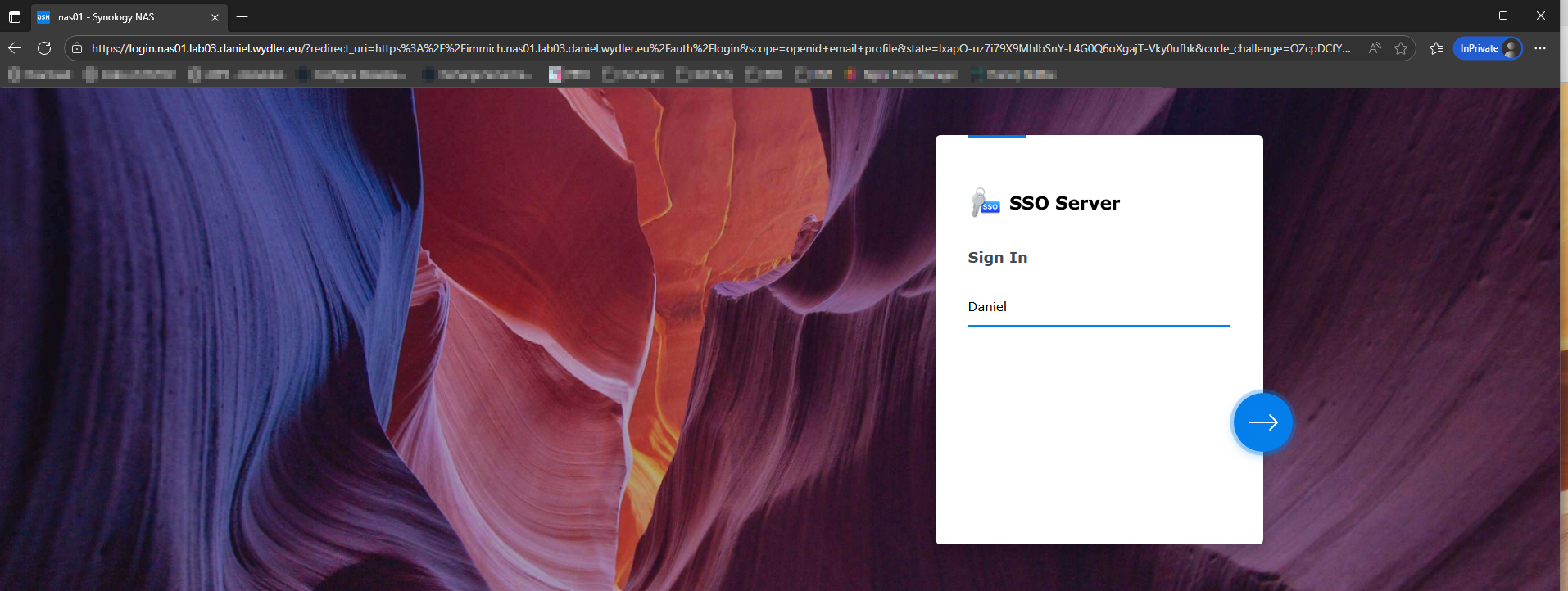Screen dimensions: 1568x591
Task: Open a new tab with plus button
Action: pos(242,16)
